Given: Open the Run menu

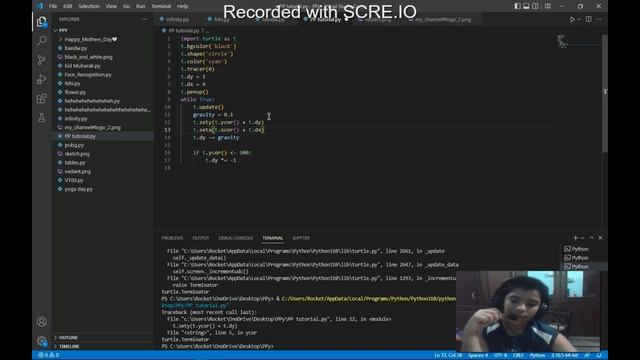Looking at the screenshot, I should (140, 6).
